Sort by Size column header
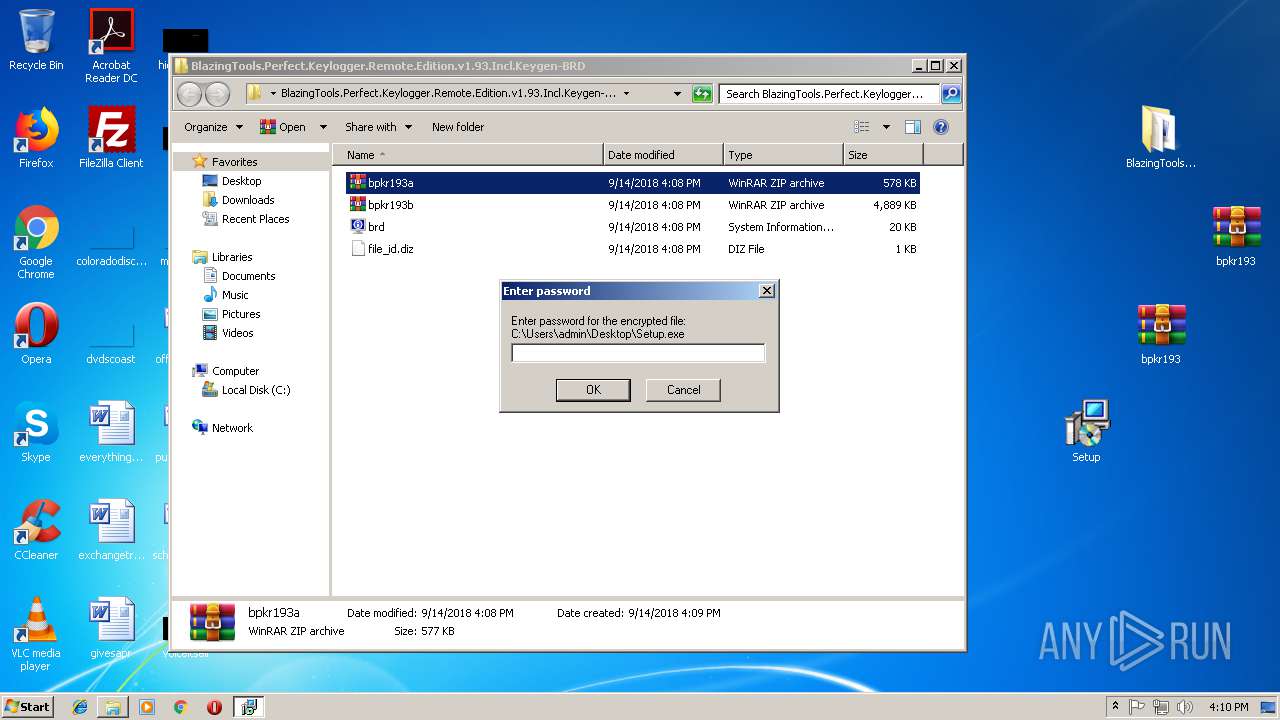 883,155
